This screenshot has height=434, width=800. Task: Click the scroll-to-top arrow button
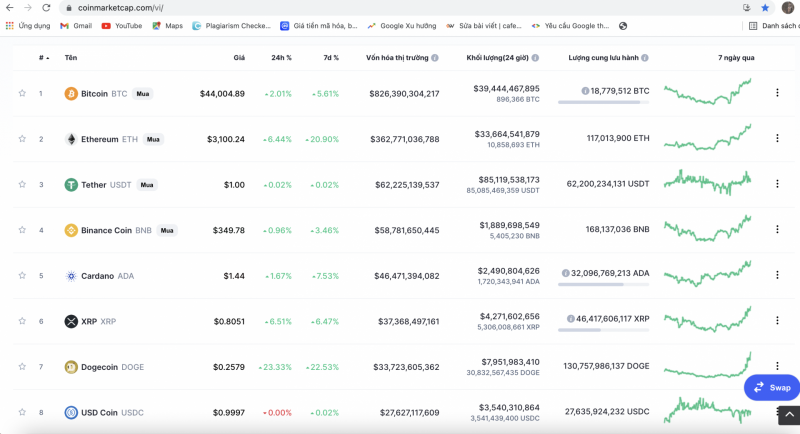click(789, 415)
